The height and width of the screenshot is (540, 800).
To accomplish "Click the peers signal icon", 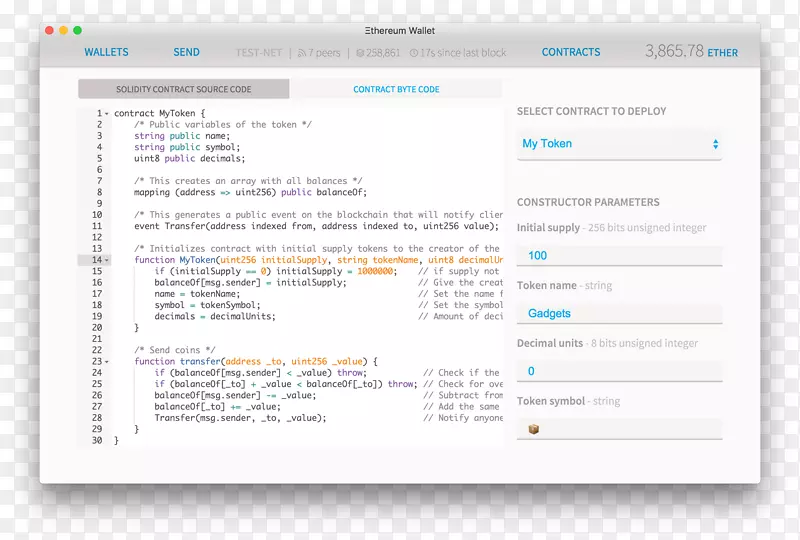I will (x=301, y=53).
